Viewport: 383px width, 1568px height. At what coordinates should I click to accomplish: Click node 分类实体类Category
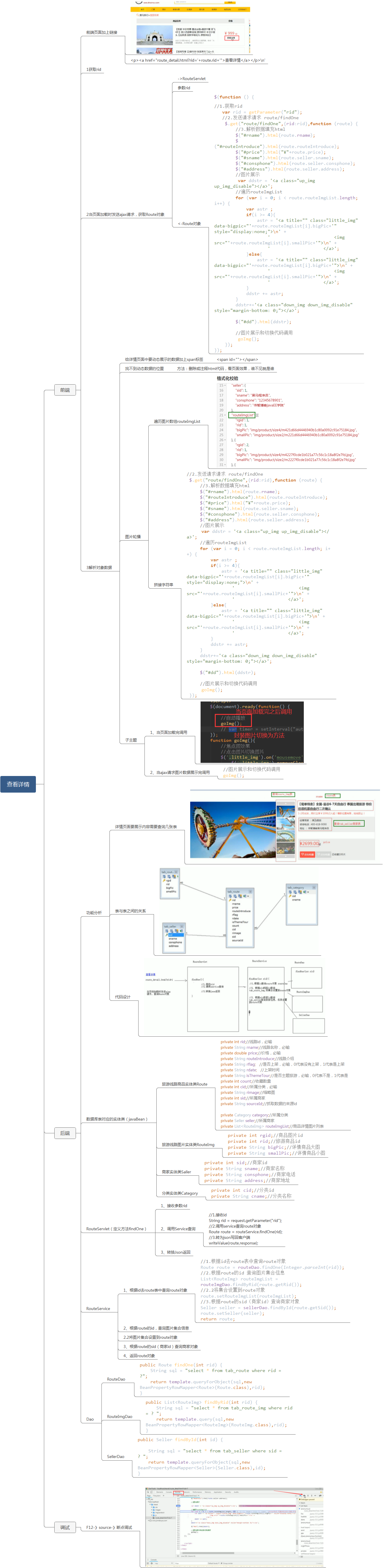[179, 1193]
